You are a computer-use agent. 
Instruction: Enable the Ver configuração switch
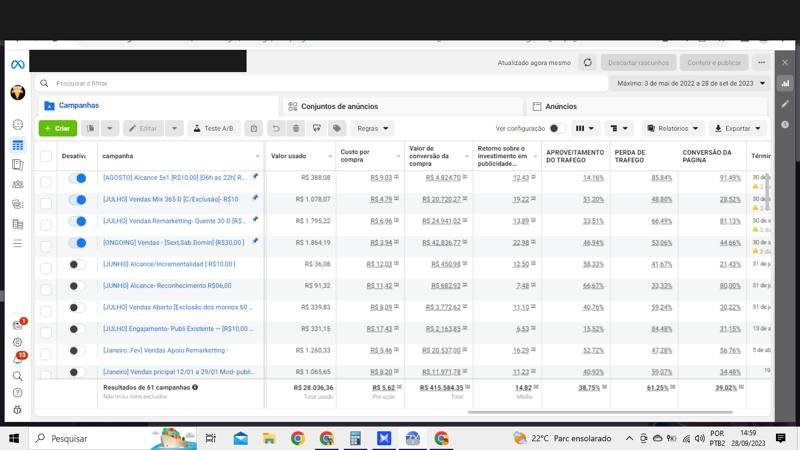point(557,129)
